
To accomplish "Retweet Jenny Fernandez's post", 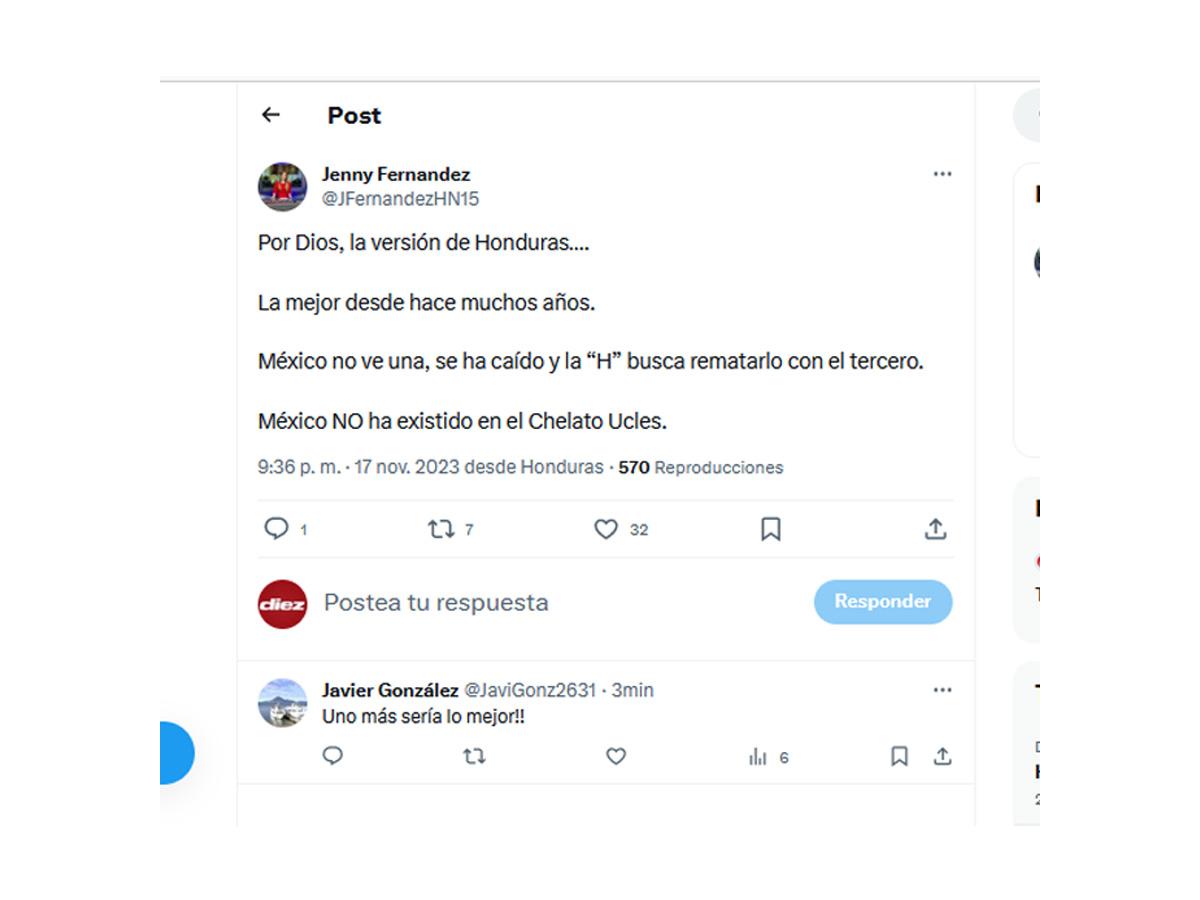I will [x=443, y=529].
